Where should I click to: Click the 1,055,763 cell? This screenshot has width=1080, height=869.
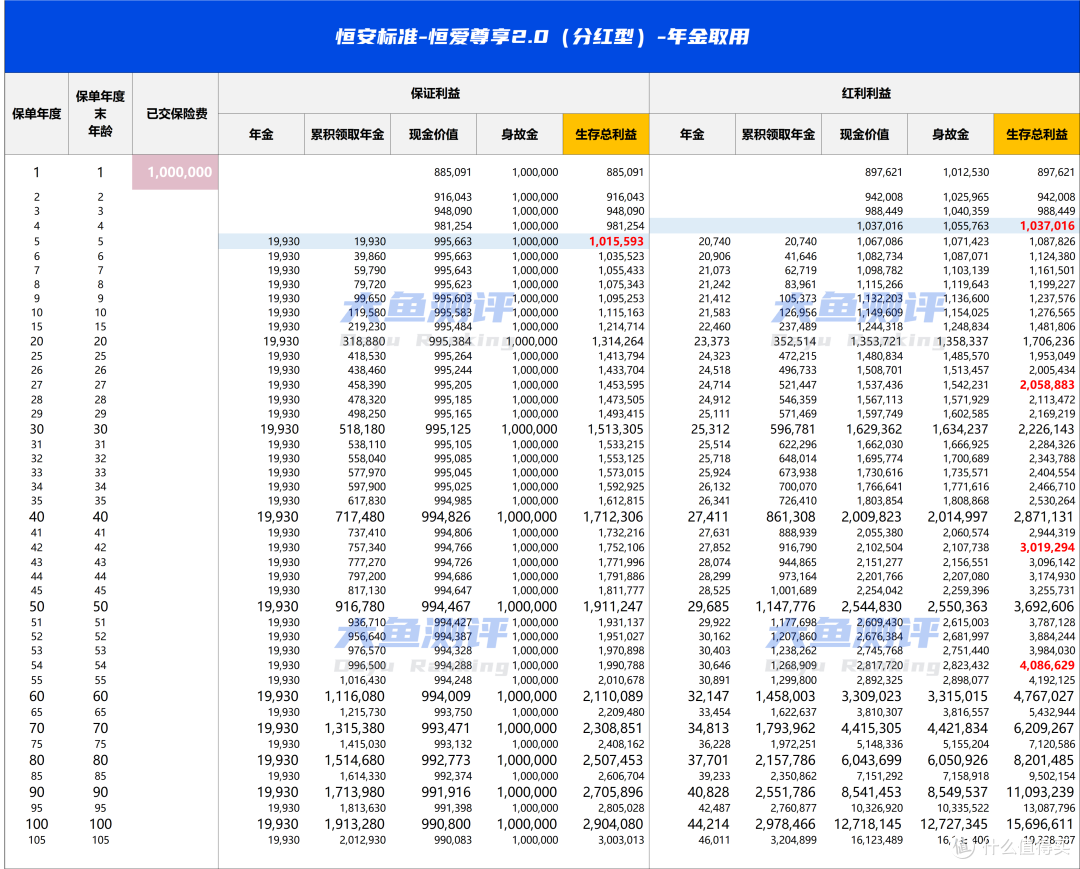click(x=966, y=226)
